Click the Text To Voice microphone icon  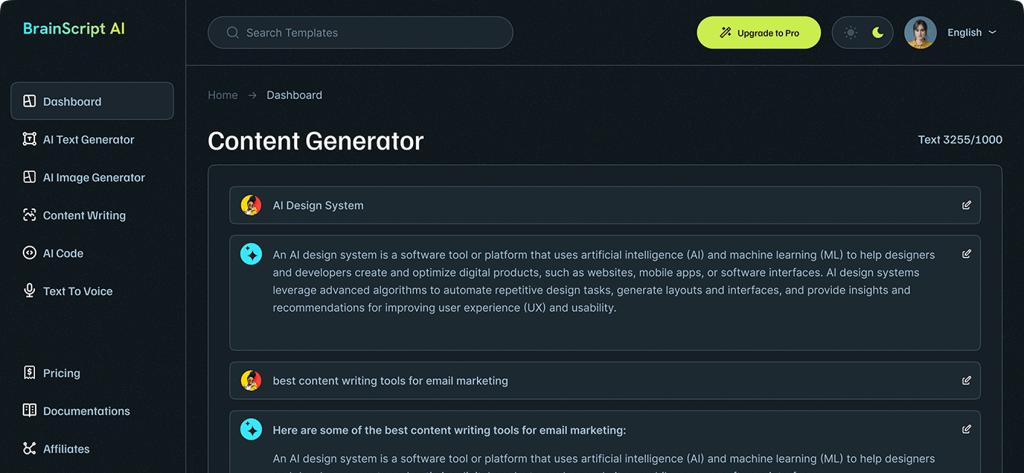(x=30, y=291)
